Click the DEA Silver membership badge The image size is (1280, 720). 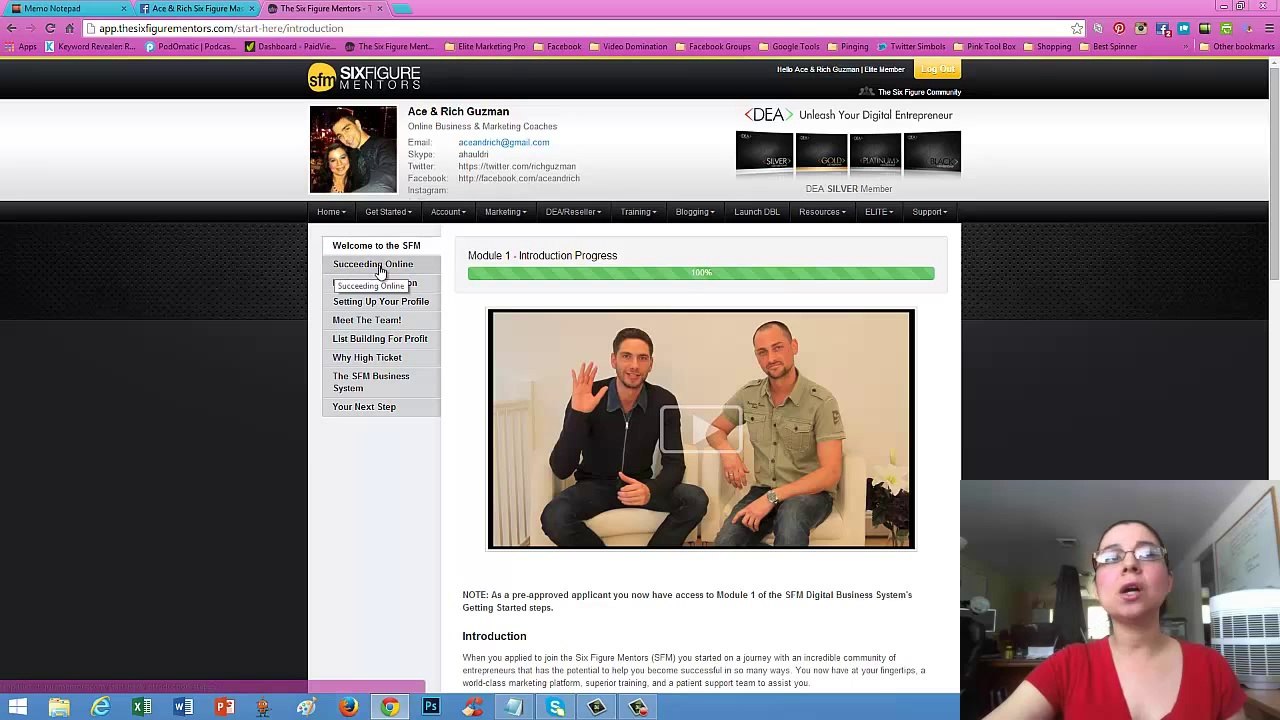764,153
